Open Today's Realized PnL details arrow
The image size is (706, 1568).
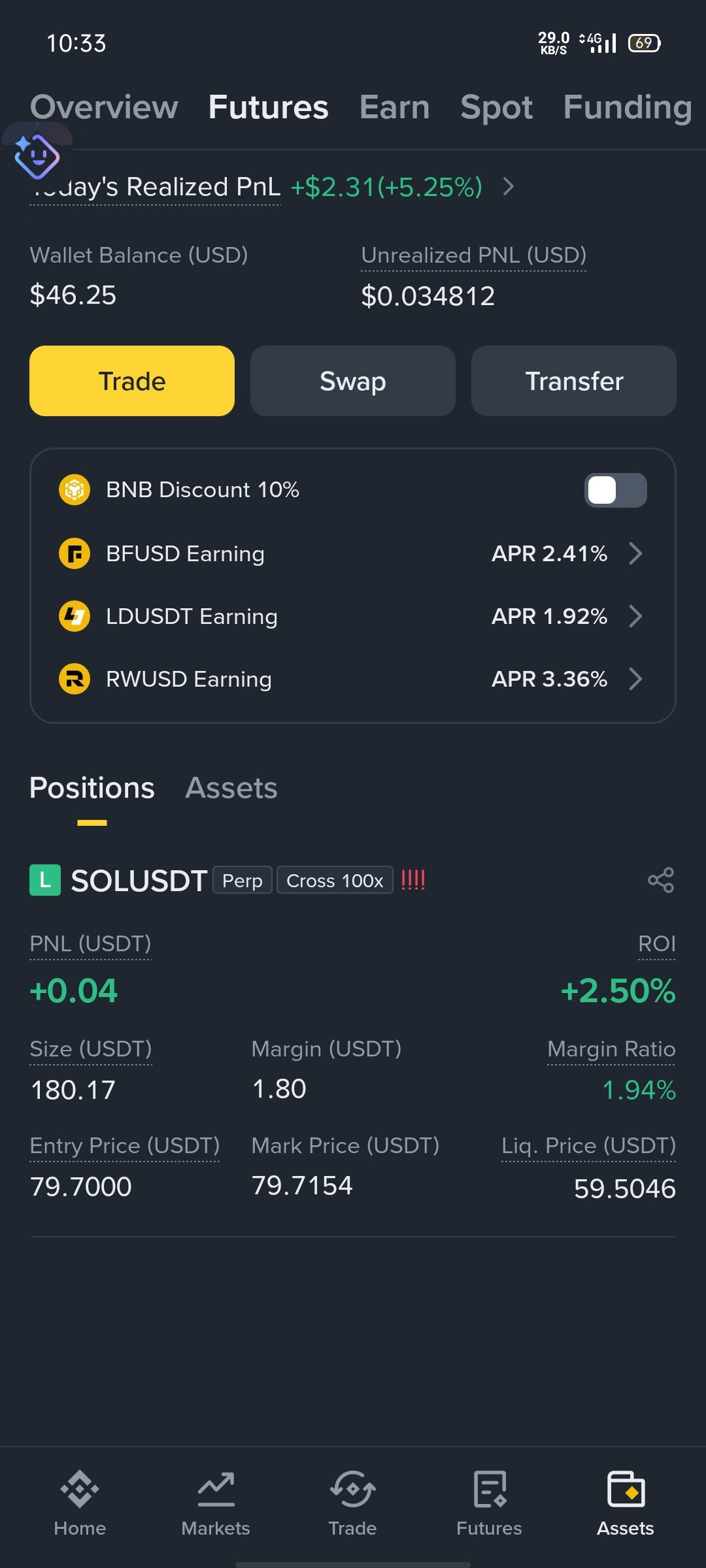509,187
